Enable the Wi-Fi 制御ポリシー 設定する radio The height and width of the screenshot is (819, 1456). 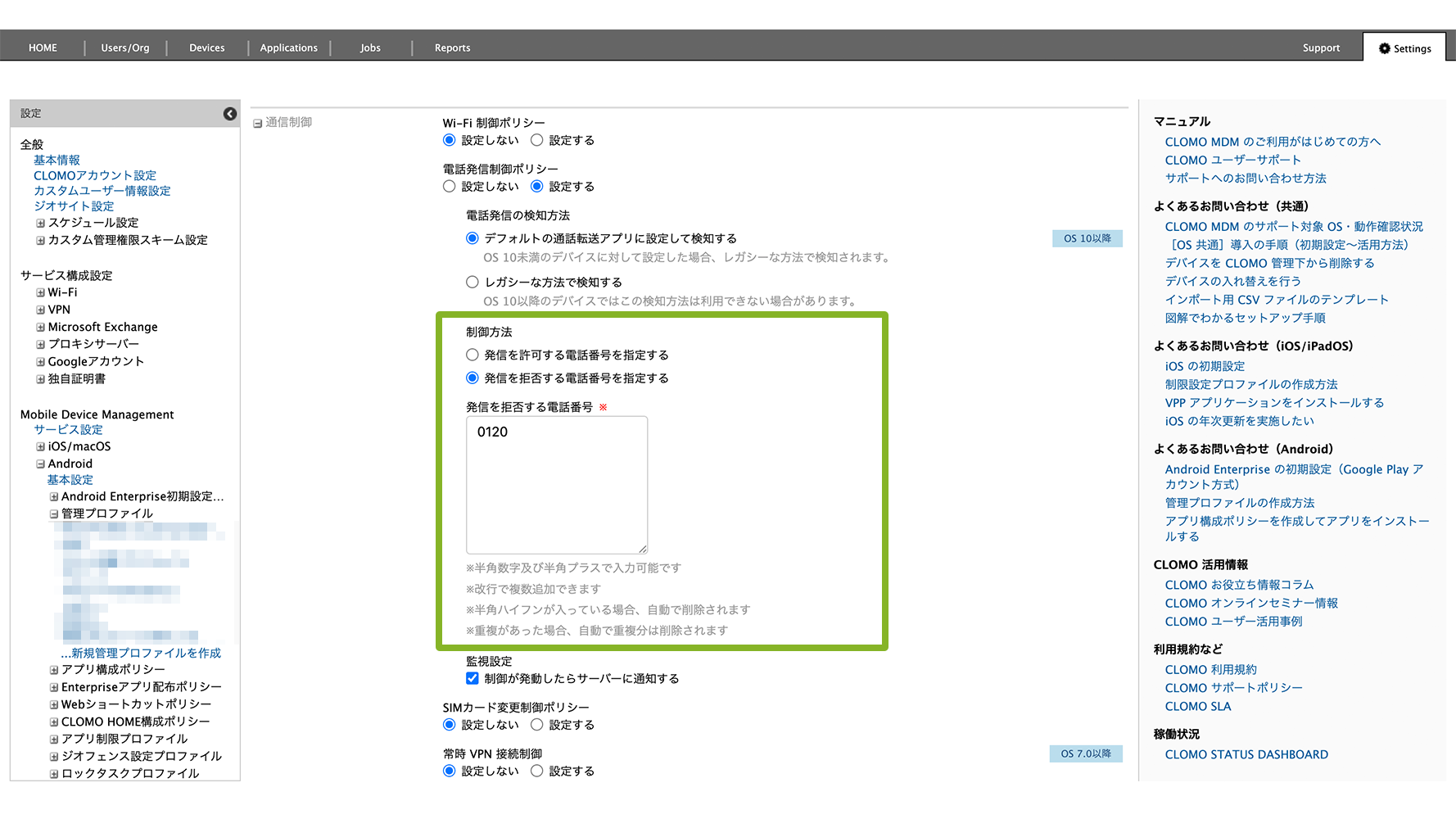[x=537, y=140]
